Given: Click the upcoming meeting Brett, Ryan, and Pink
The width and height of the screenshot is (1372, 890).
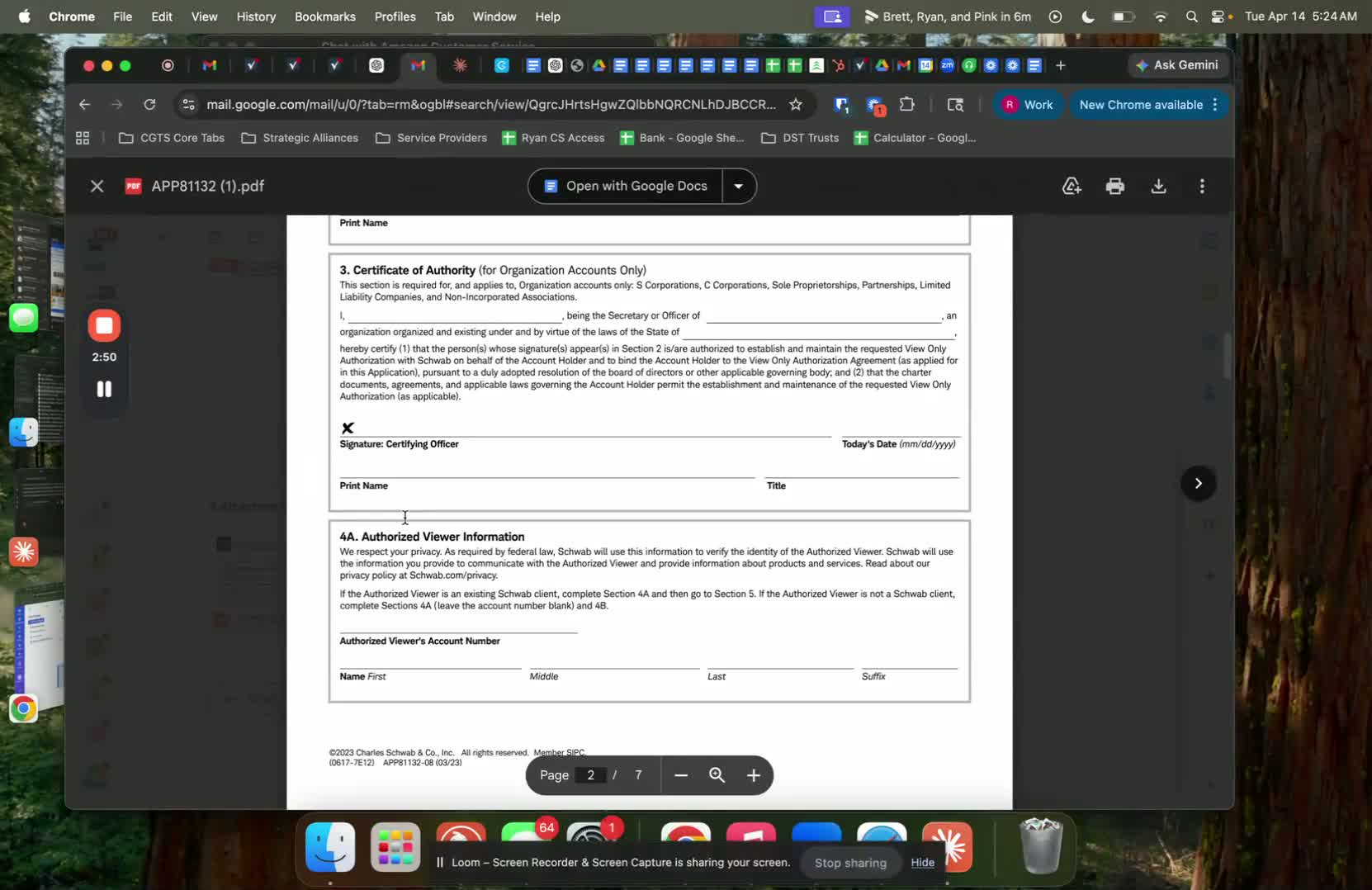Looking at the screenshot, I should pos(948,17).
